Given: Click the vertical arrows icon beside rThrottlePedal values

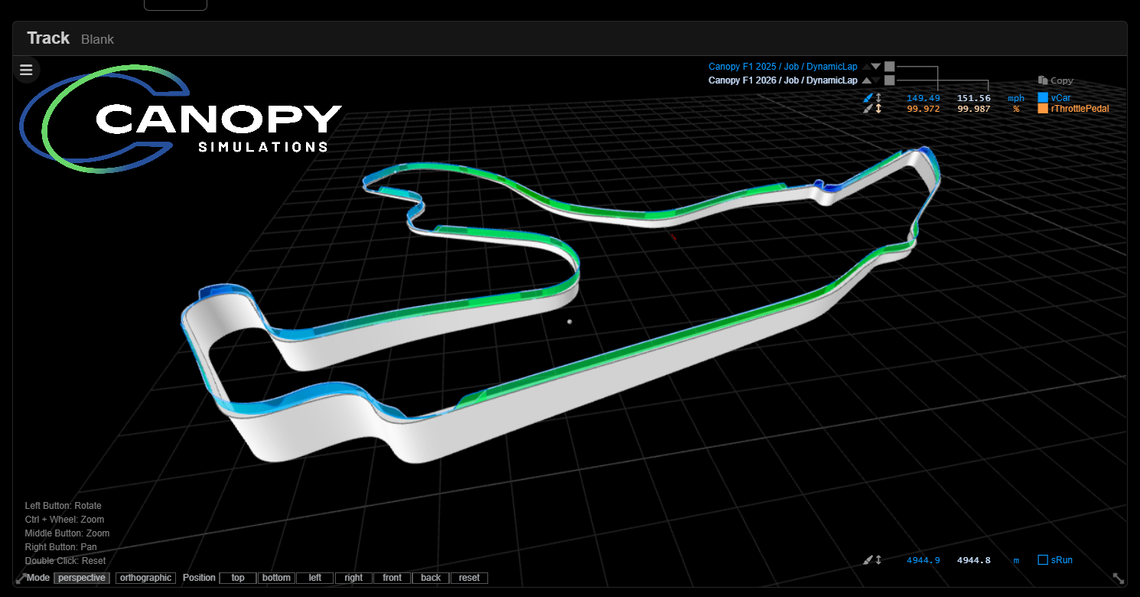Looking at the screenshot, I should click(x=879, y=109).
